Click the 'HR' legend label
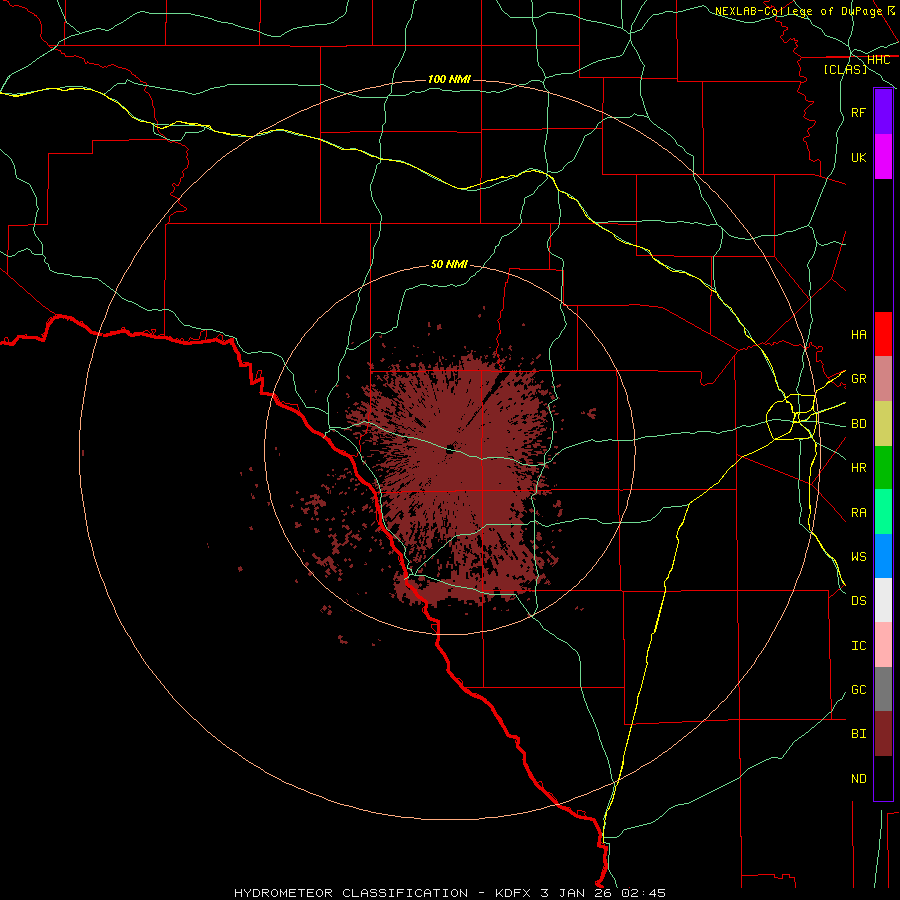Screen dimensions: 900x900 coord(859,468)
